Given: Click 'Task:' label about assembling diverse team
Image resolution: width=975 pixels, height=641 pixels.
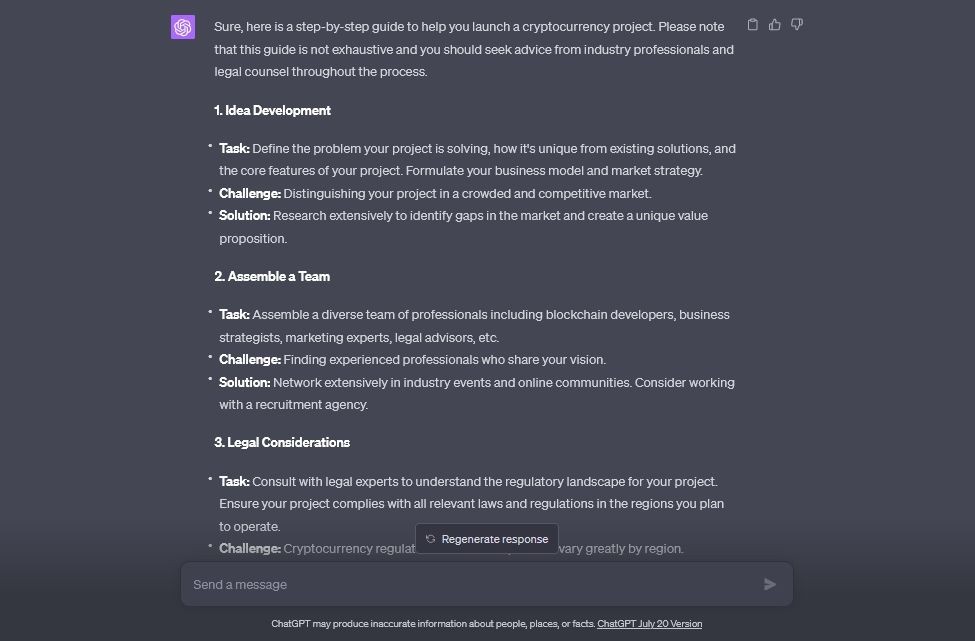Looking at the screenshot, I should point(234,315).
